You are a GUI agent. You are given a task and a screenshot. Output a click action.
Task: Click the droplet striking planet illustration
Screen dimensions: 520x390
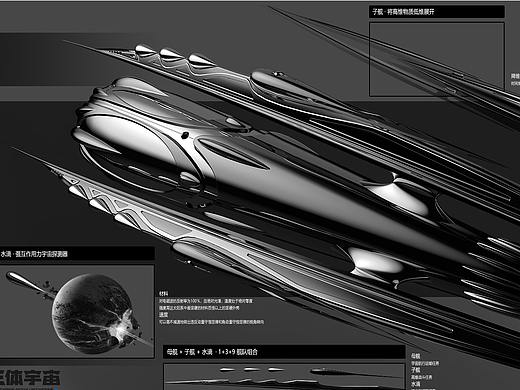click(x=77, y=312)
